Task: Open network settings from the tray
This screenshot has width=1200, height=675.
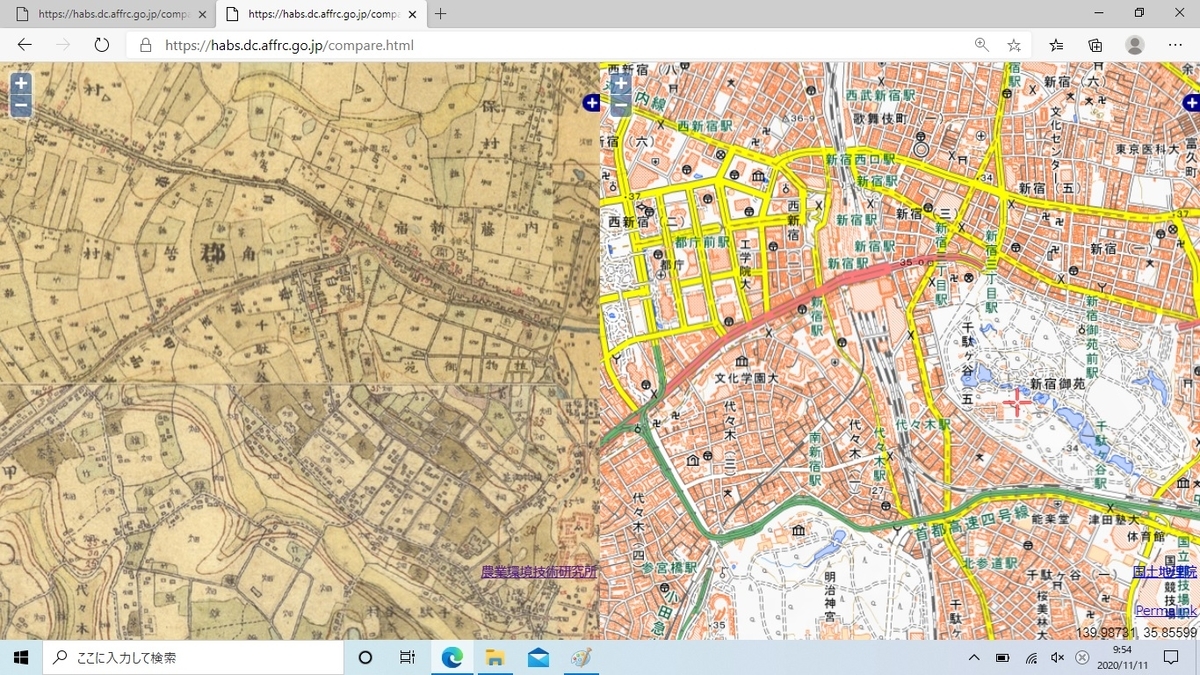Action: point(1031,657)
